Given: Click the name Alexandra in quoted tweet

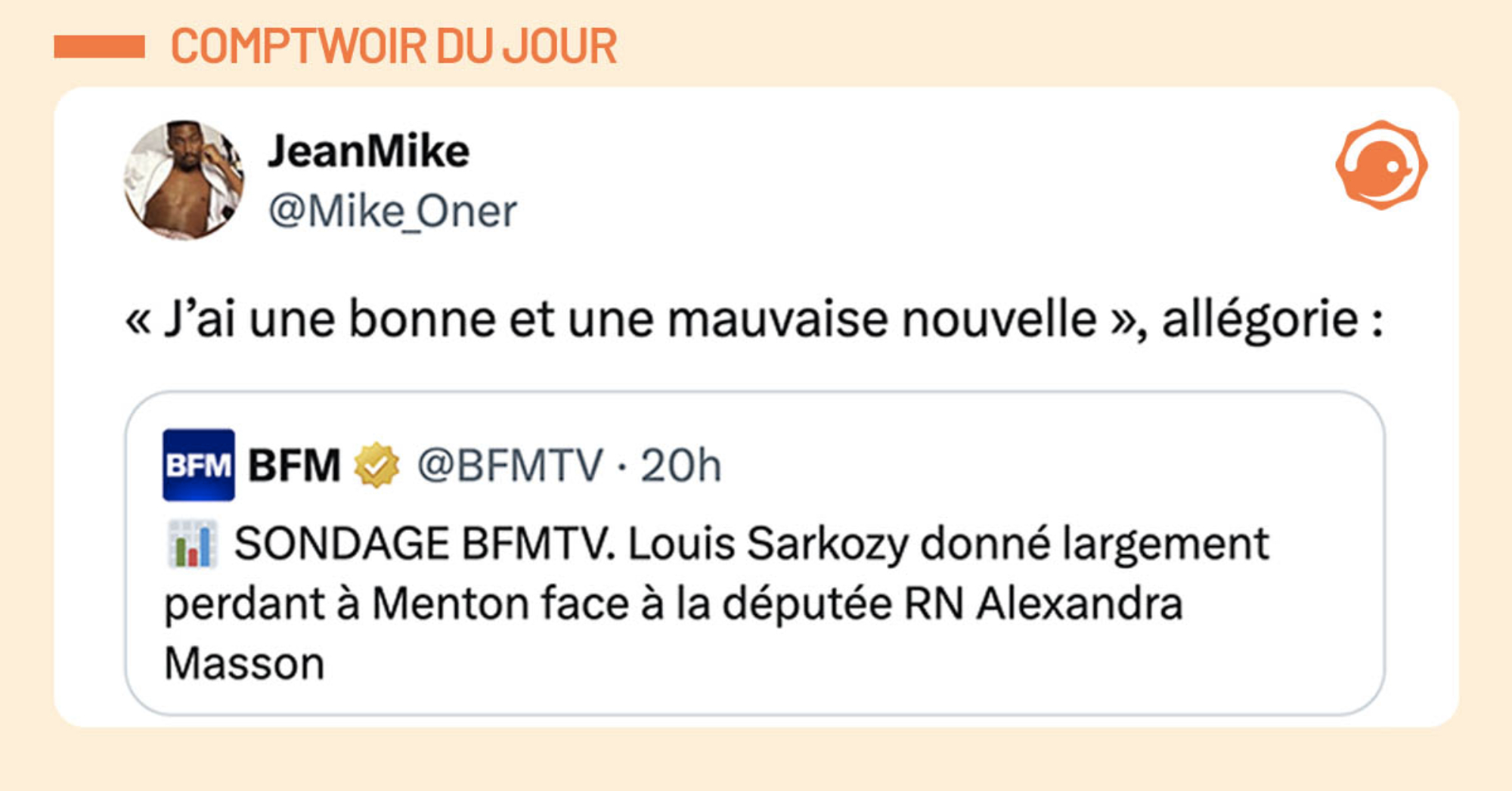Looking at the screenshot, I should click(1080, 604).
